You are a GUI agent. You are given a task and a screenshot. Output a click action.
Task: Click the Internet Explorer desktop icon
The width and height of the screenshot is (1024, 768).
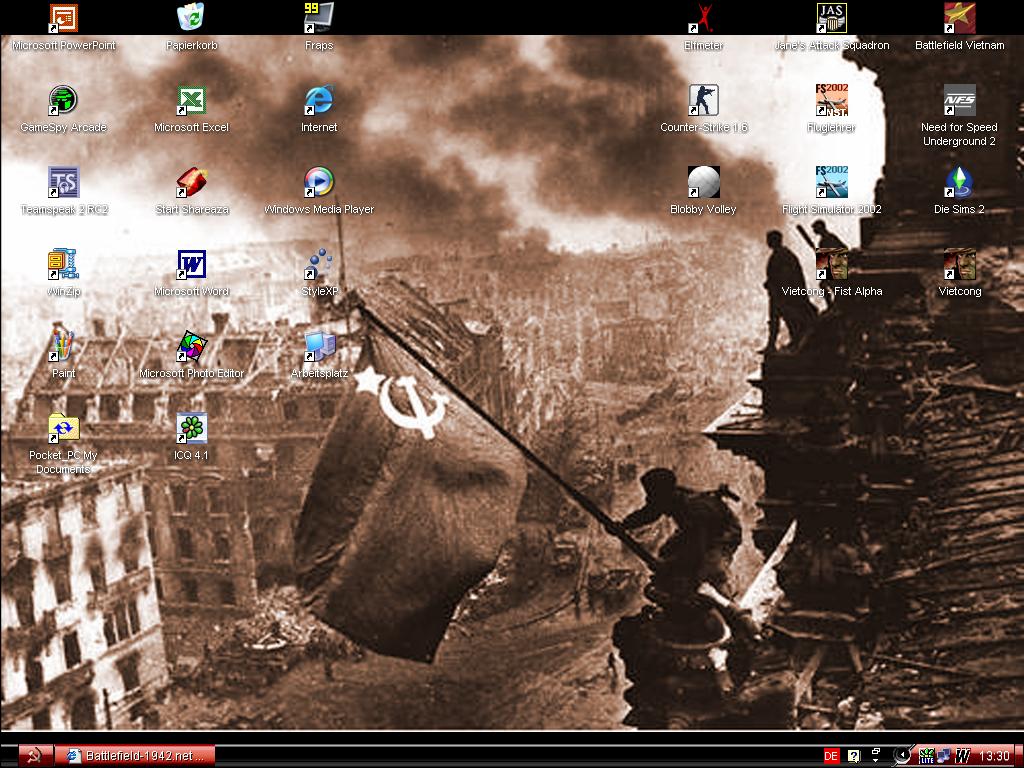click(319, 100)
